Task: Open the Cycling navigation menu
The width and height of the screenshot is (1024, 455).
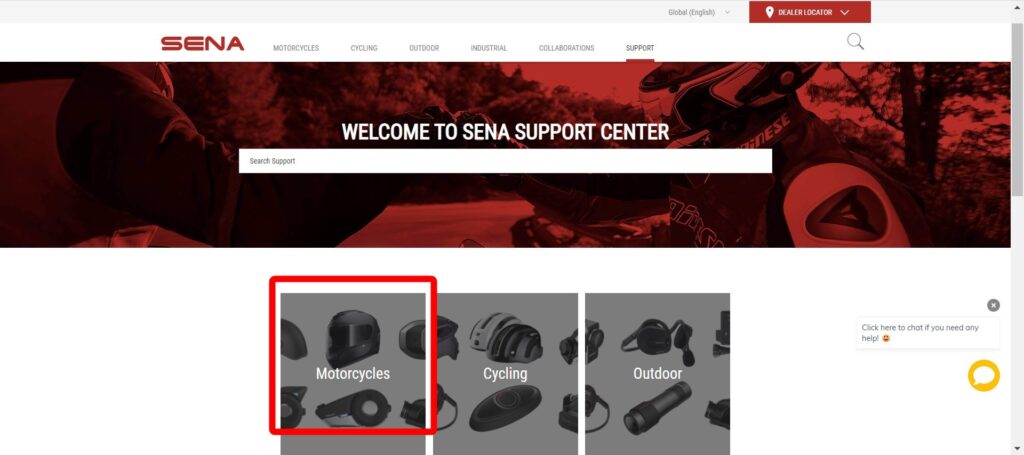Action: [x=364, y=48]
